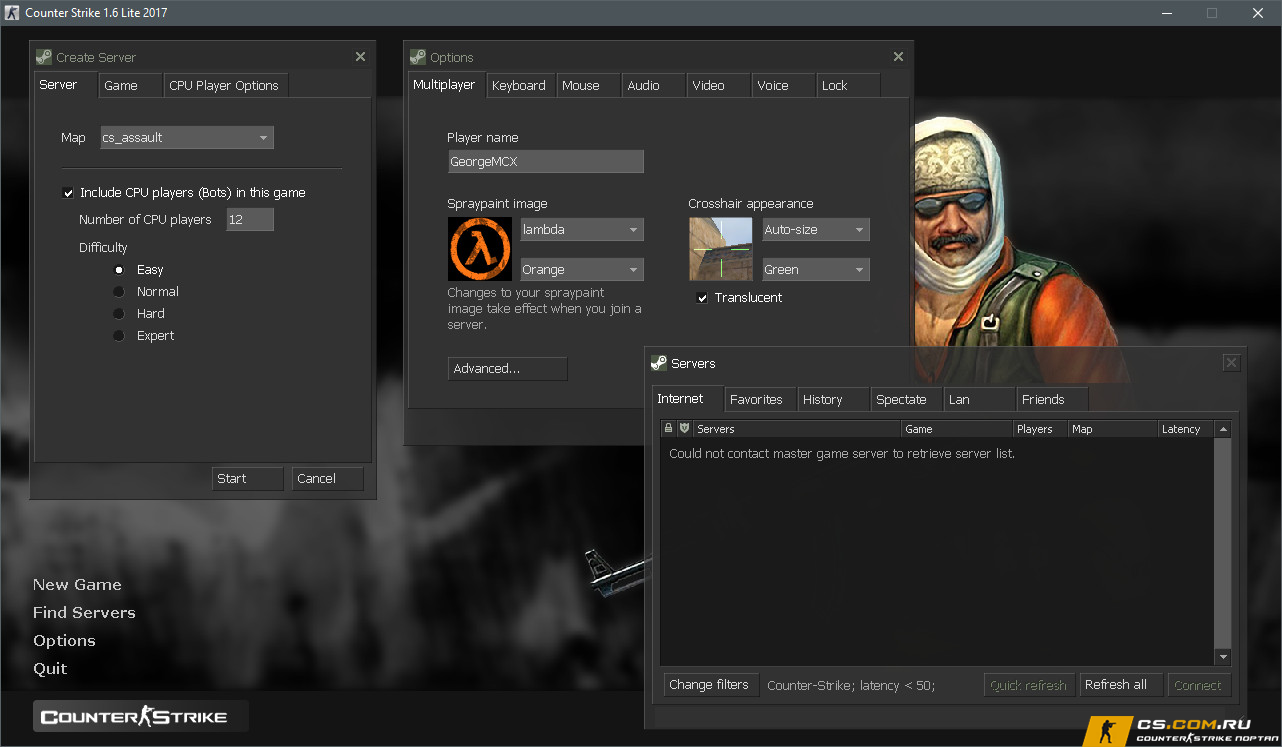Open Options from main menu
The height and width of the screenshot is (747, 1282).
(x=64, y=641)
